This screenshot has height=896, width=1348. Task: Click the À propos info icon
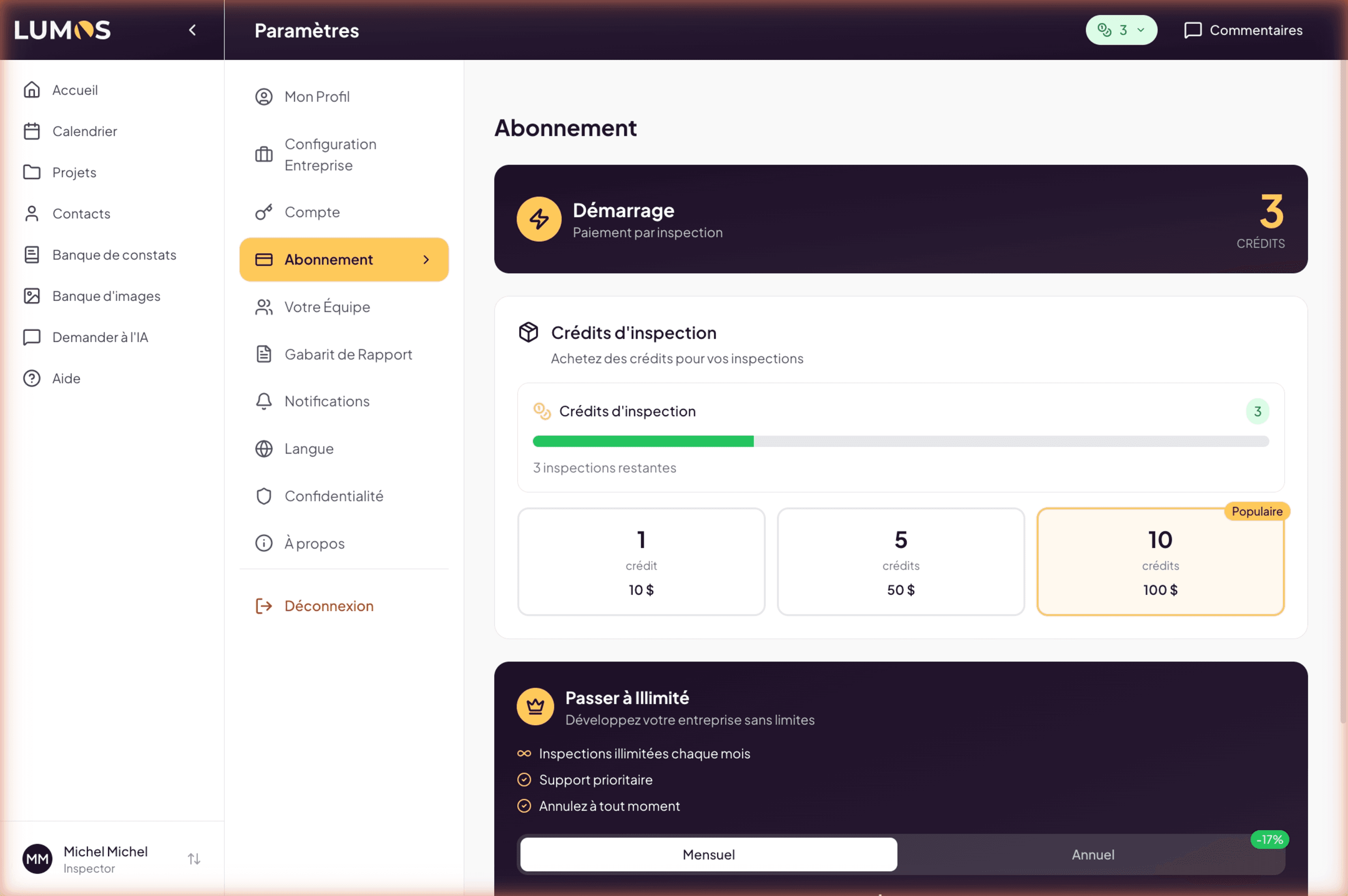264,543
